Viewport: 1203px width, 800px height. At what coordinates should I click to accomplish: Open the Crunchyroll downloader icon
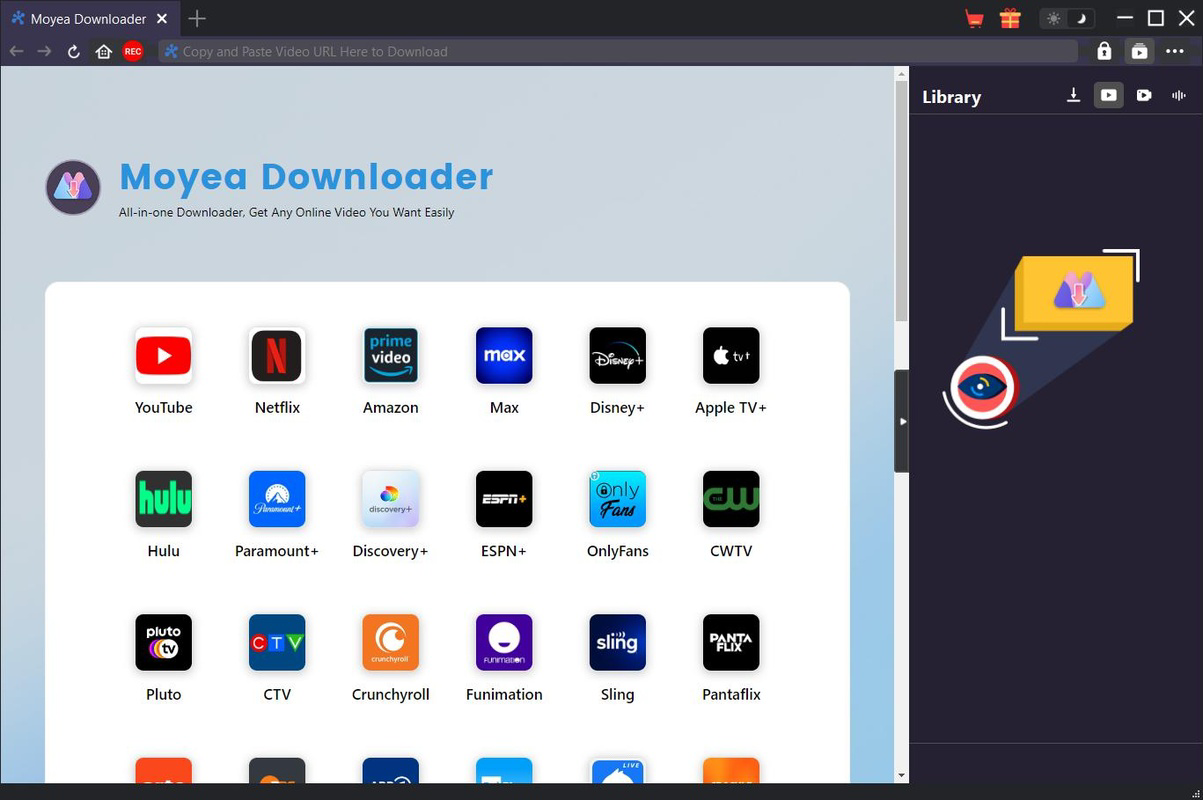(x=390, y=642)
